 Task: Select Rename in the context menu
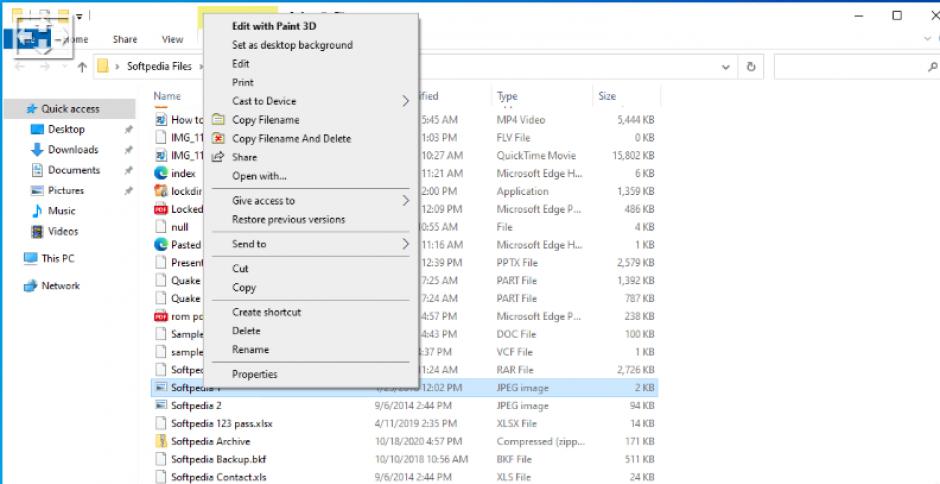[x=250, y=350]
